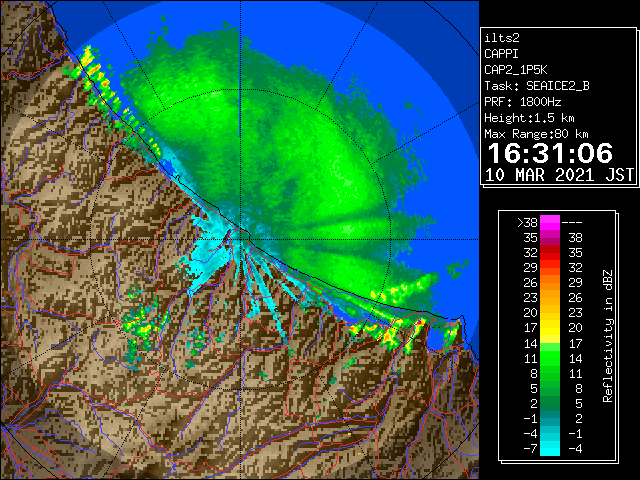640x480 pixels.
Task: Click the 'ilts2' site name text
Action: [x=502, y=38]
